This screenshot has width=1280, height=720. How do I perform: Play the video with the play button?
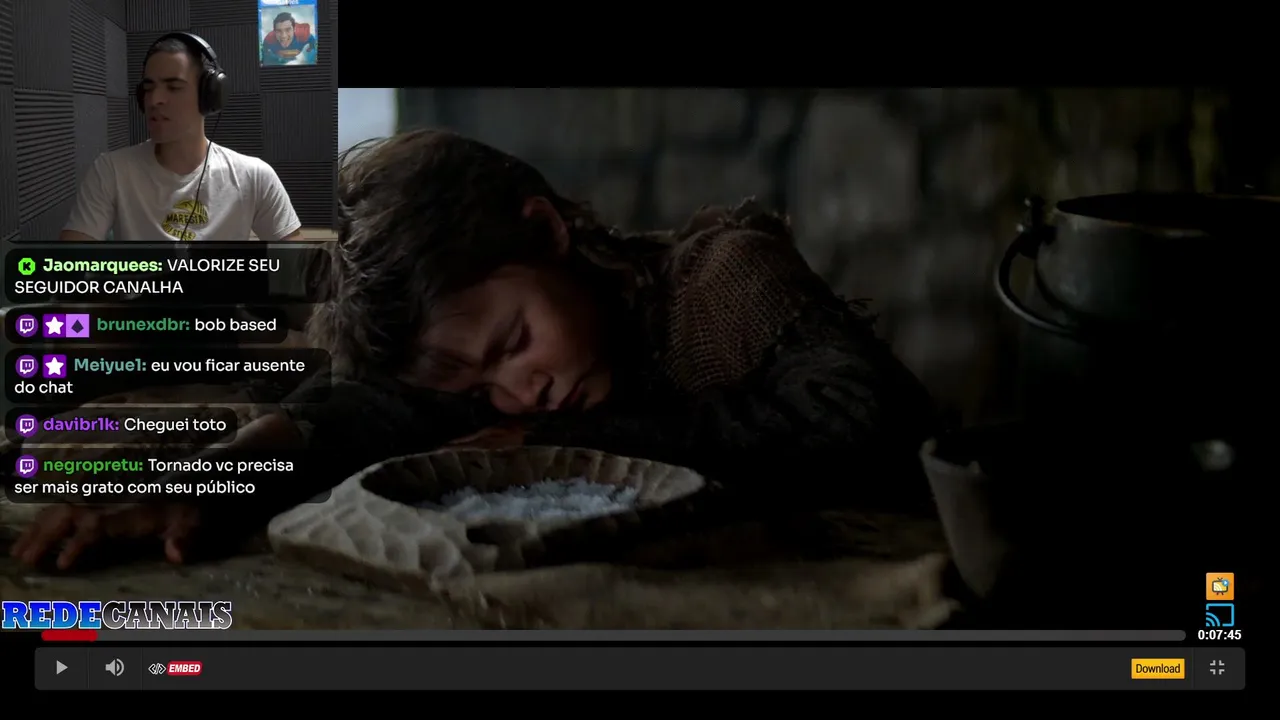tap(61, 668)
